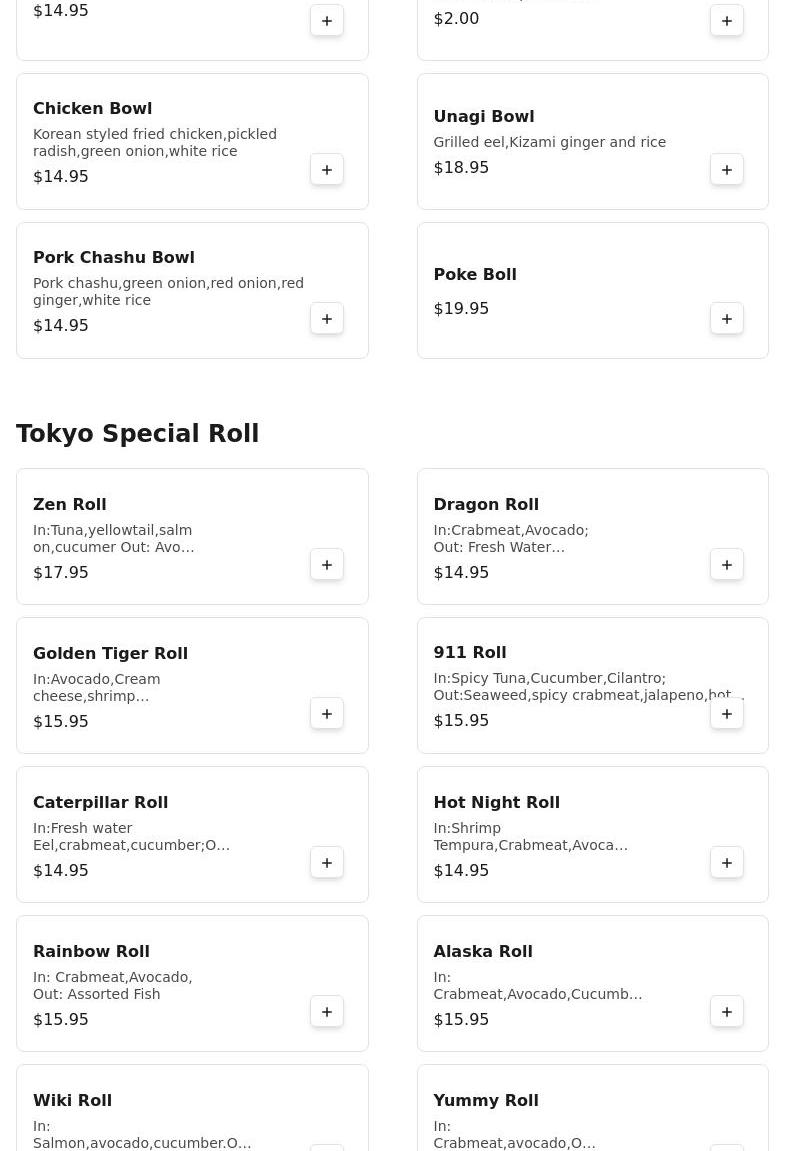The width and height of the screenshot is (785, 1151).
Task: Add Poke Boll to cart
Action: coord(727,319)
